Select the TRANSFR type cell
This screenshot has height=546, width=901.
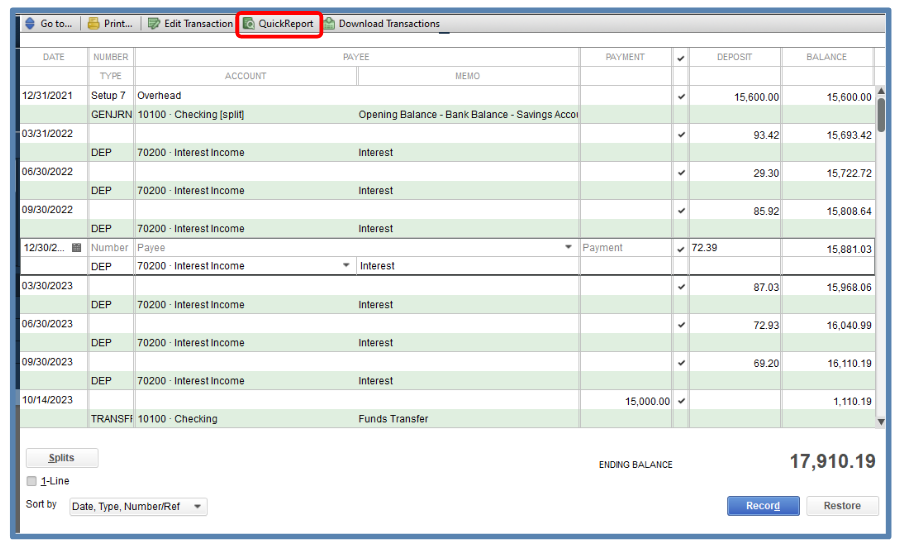click(x=110, y=418)
